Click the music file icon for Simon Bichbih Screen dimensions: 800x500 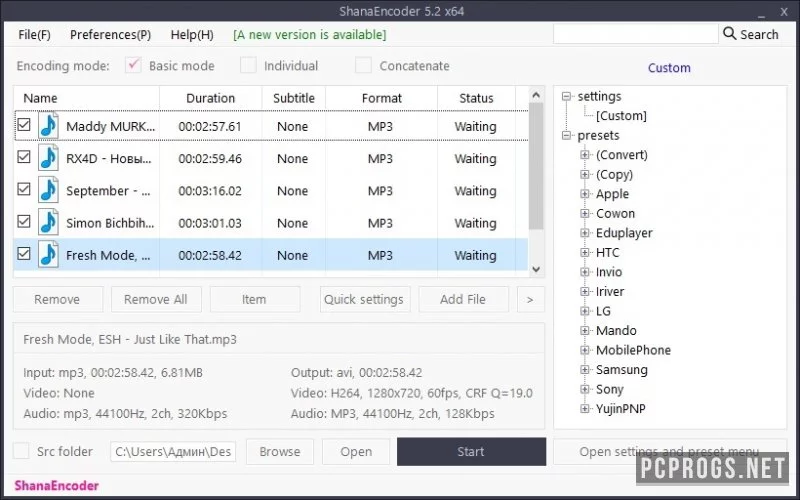click(x=48, y=222)
